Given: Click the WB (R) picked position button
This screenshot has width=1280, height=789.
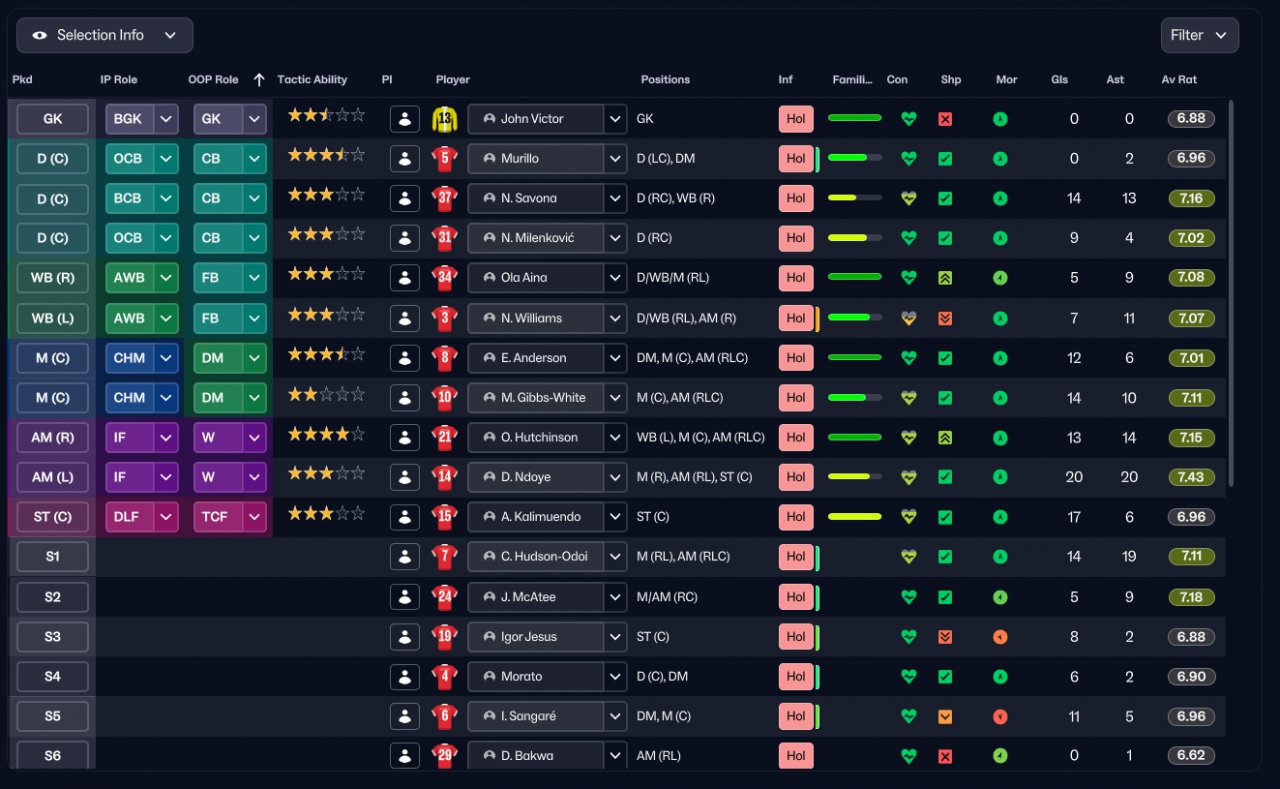Looking at the screenshot, I should [x=53, y=278].
